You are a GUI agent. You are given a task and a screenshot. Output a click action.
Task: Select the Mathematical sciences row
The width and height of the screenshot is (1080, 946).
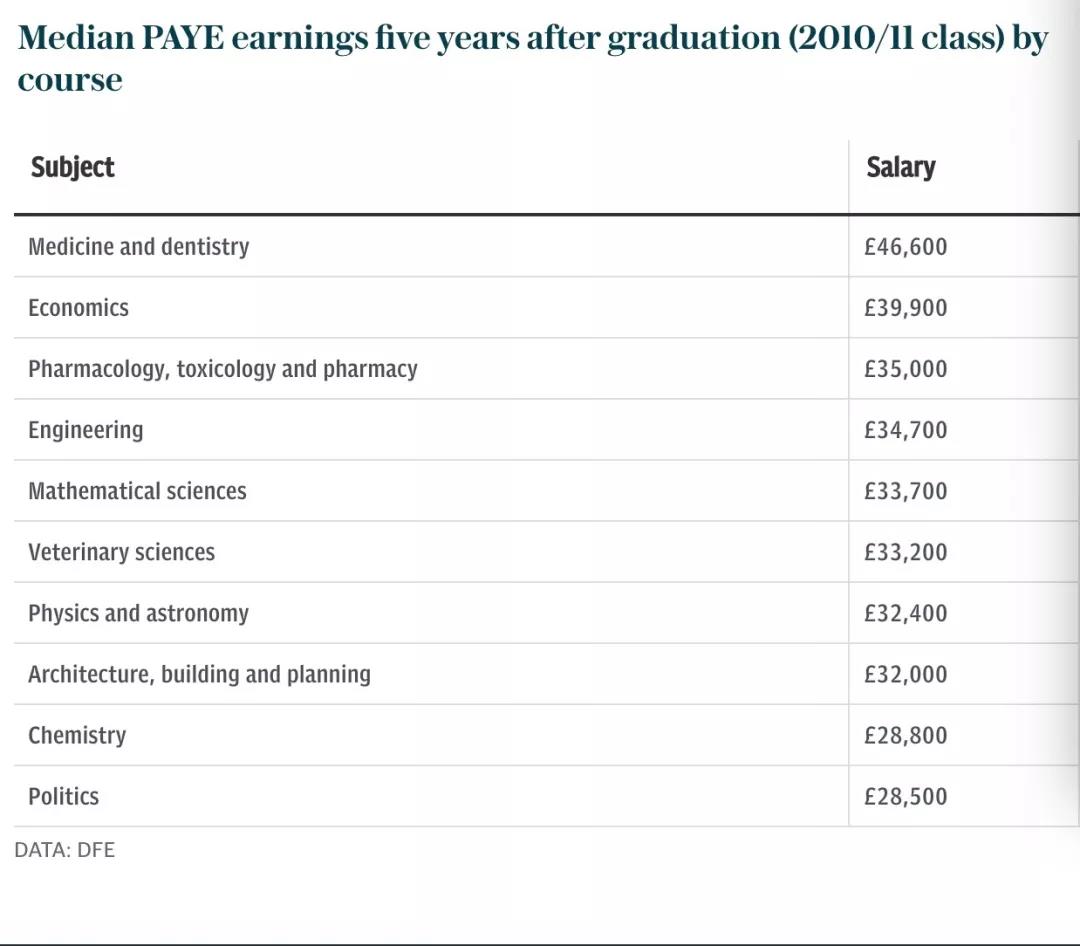[x=137, y=491]
